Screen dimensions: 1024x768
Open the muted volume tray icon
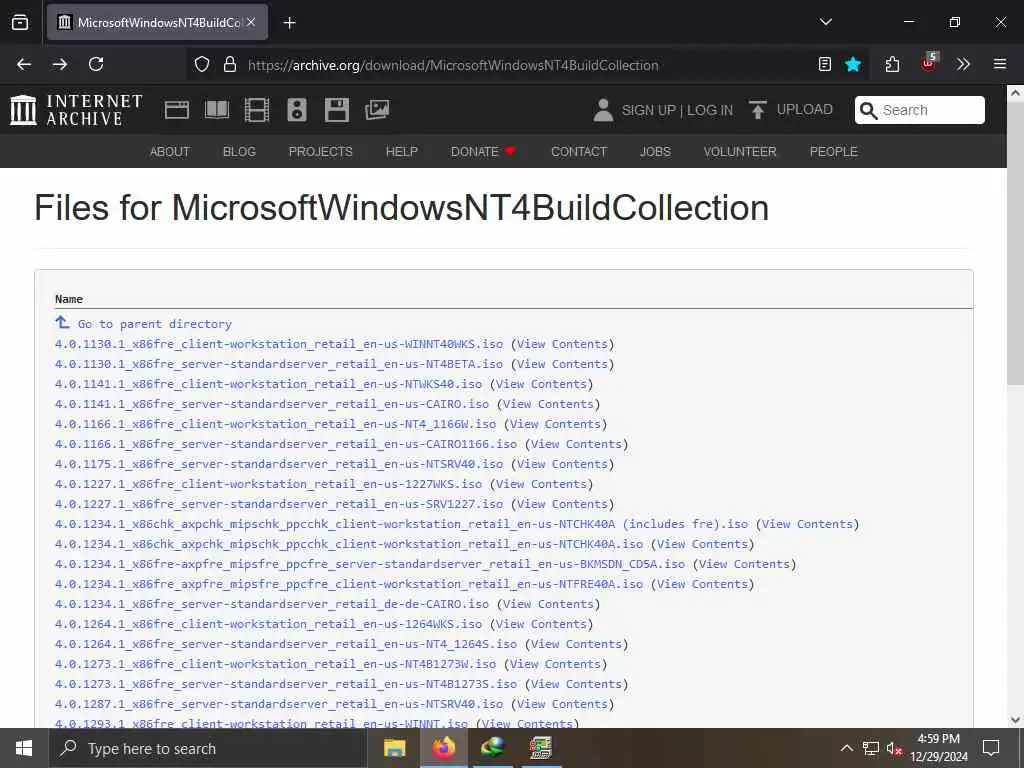coord(895,748)
